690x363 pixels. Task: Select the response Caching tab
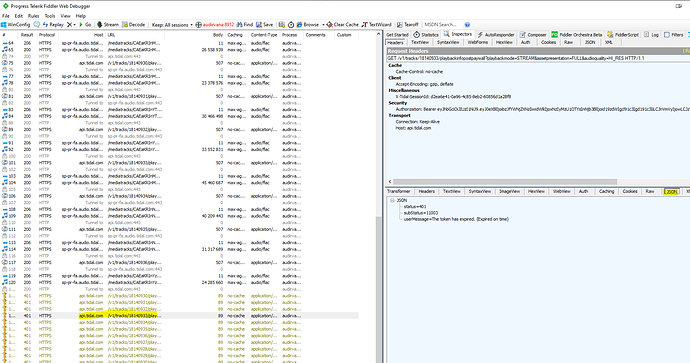tap(606, 191)
